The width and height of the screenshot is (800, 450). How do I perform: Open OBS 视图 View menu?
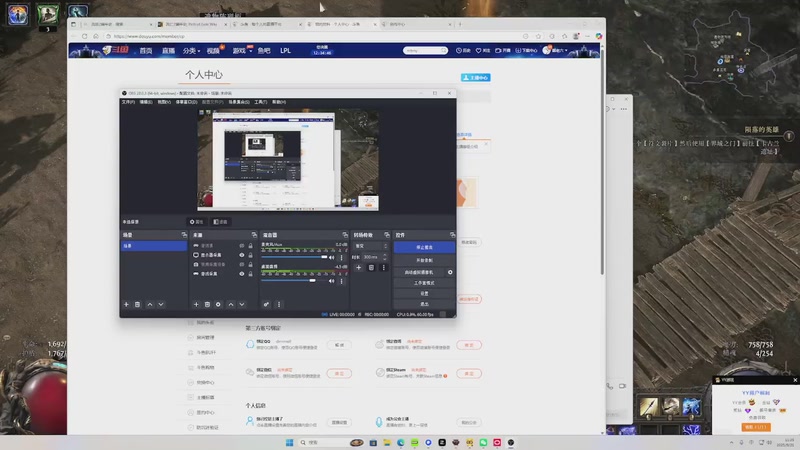tap(164, 102)
